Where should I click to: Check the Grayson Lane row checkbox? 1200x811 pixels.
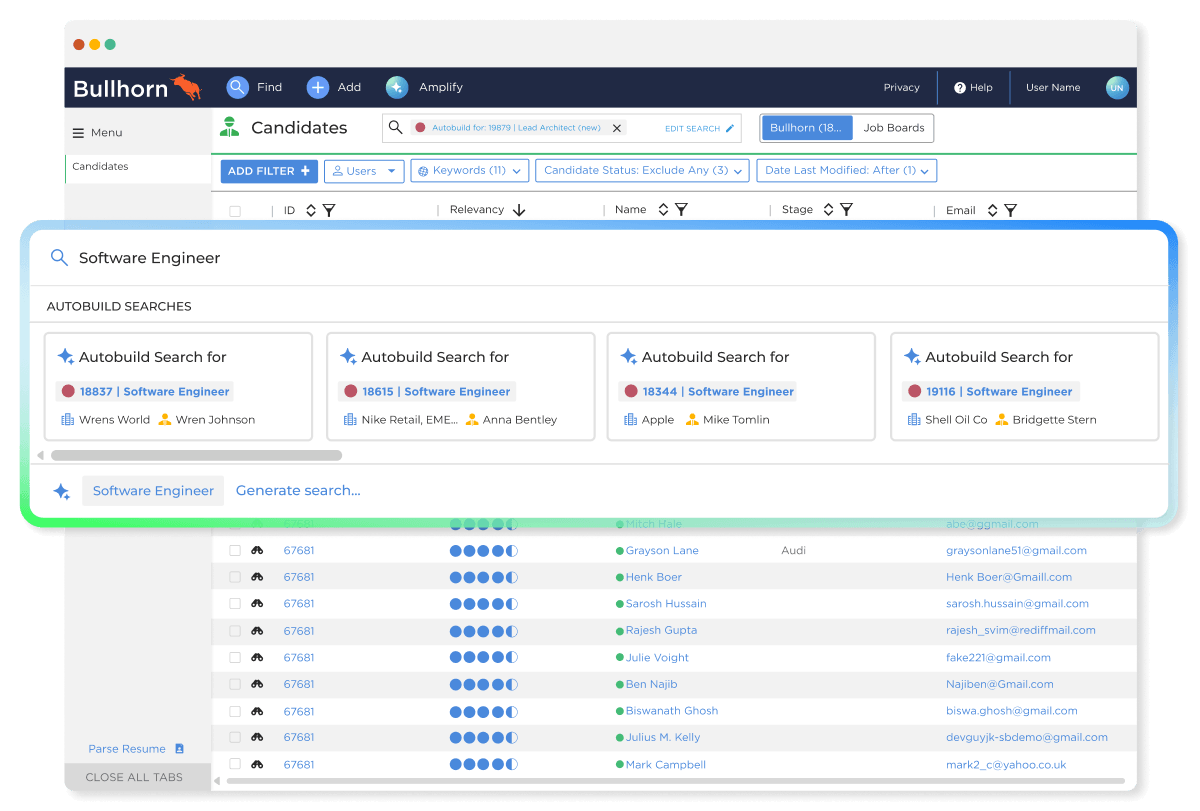coord(235,550)
